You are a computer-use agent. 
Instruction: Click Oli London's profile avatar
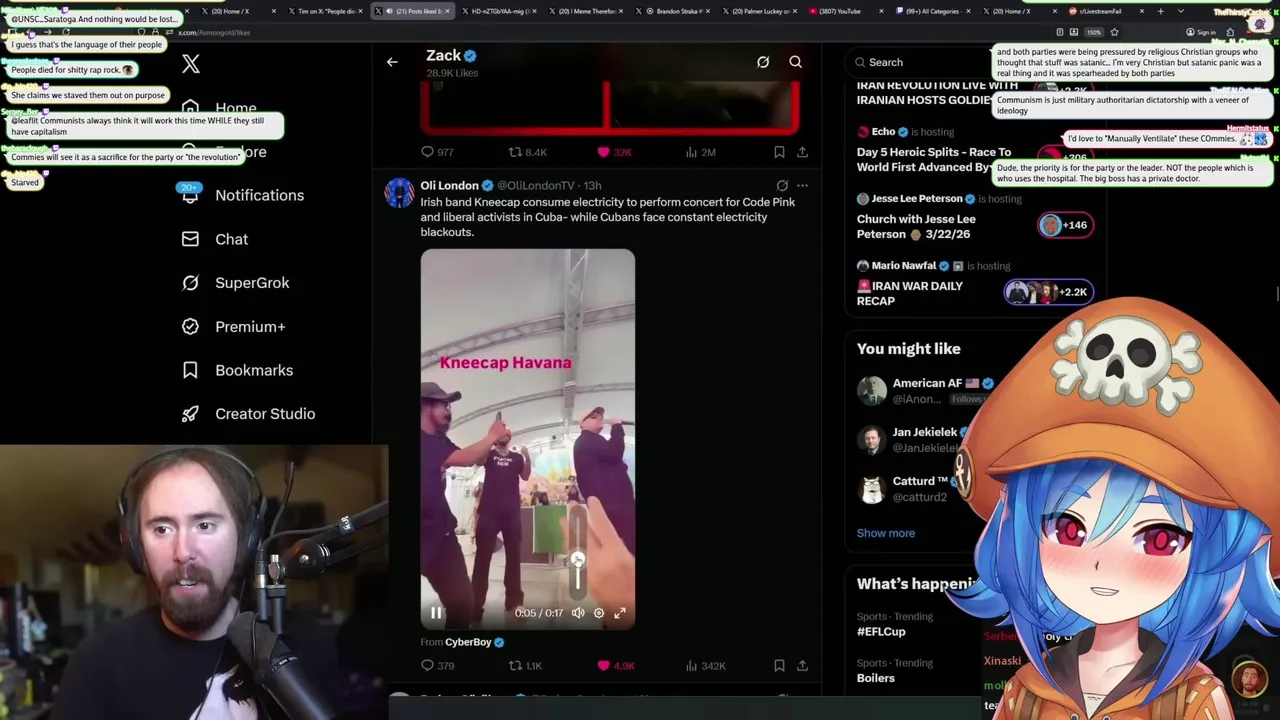[399, 193]
